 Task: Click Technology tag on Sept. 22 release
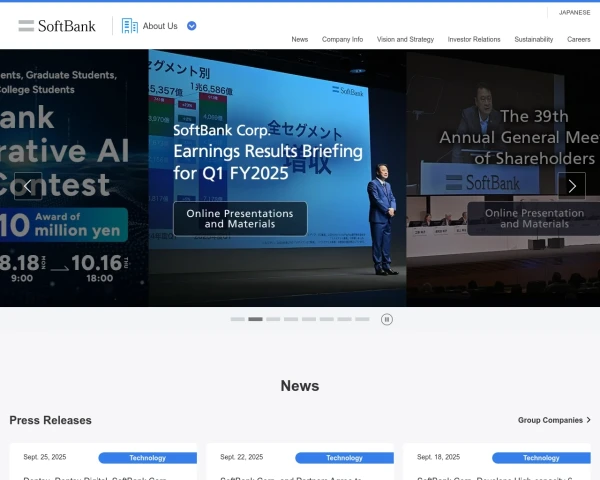tap(344, 458)
